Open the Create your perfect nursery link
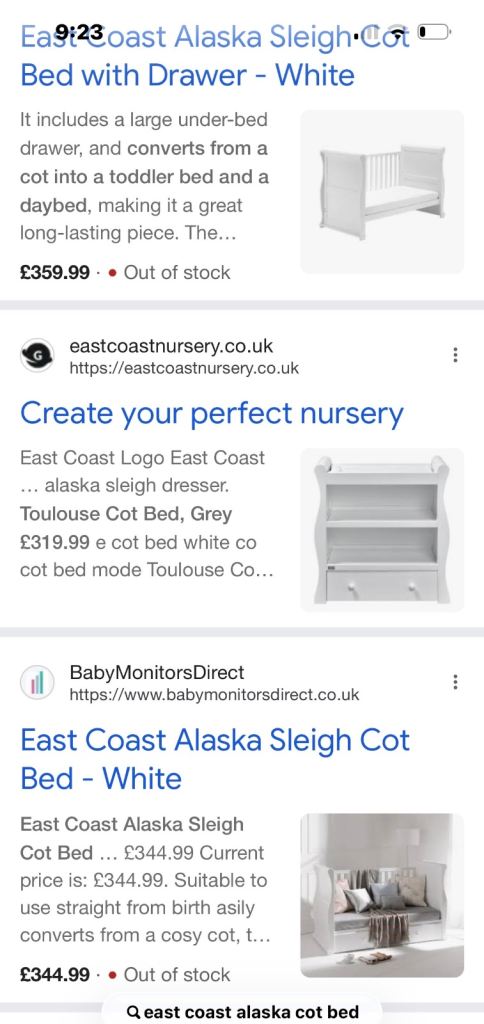 [212, 413]
